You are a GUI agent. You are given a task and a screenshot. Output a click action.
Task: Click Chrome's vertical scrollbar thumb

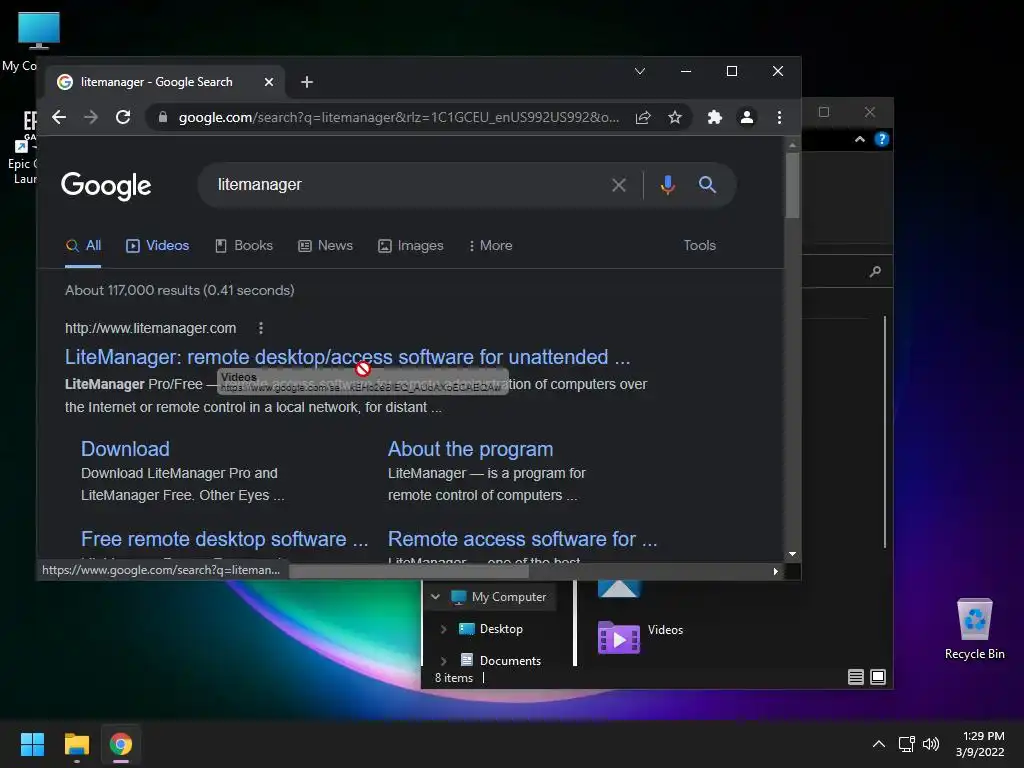point(792,185)
